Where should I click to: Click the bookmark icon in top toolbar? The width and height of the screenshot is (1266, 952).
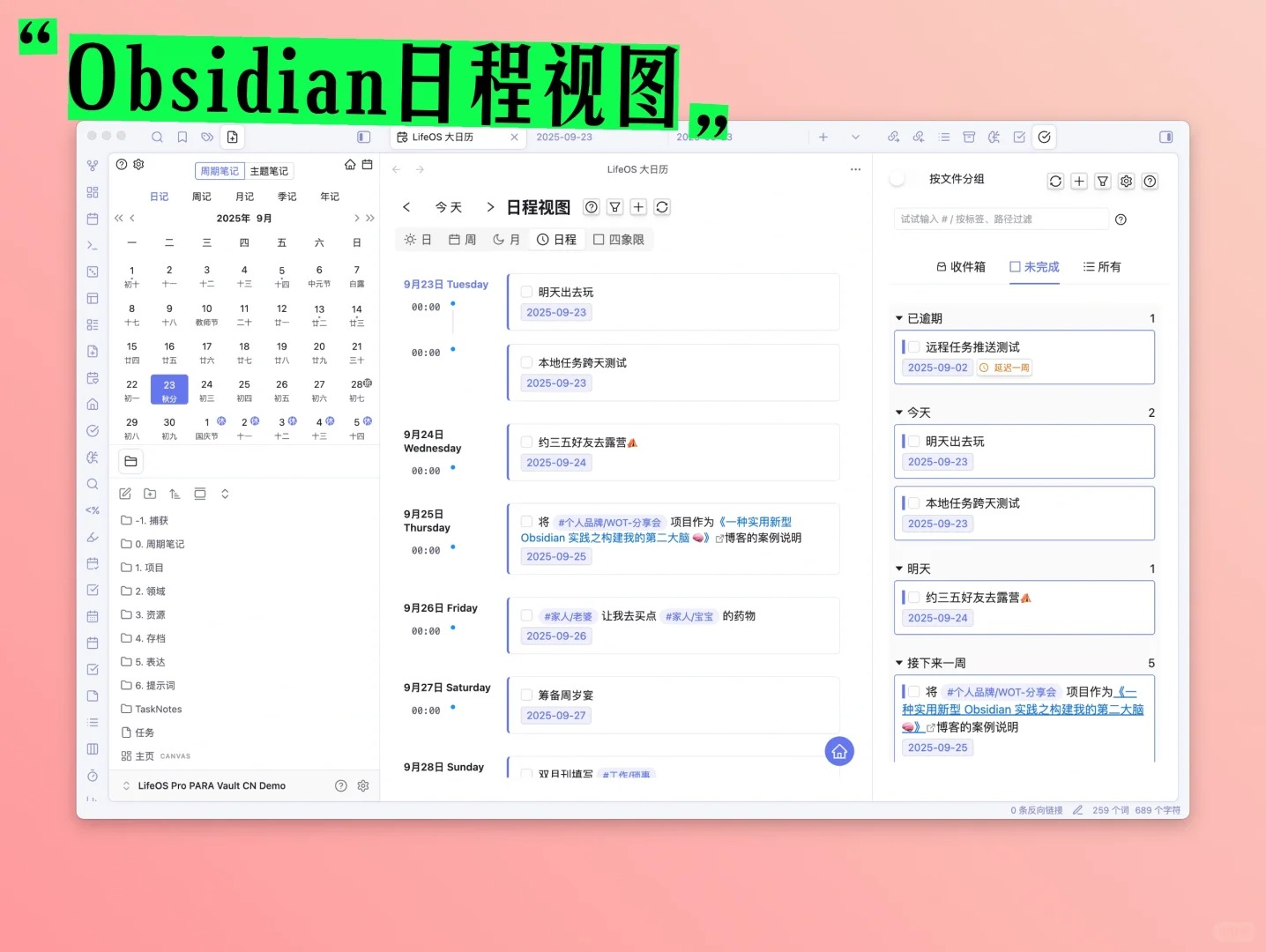182,137
